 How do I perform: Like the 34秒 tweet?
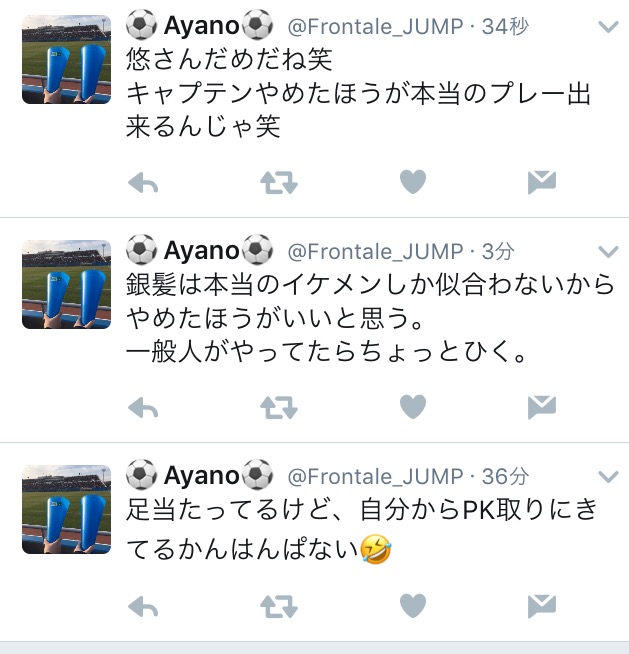[x=413, y=182]
